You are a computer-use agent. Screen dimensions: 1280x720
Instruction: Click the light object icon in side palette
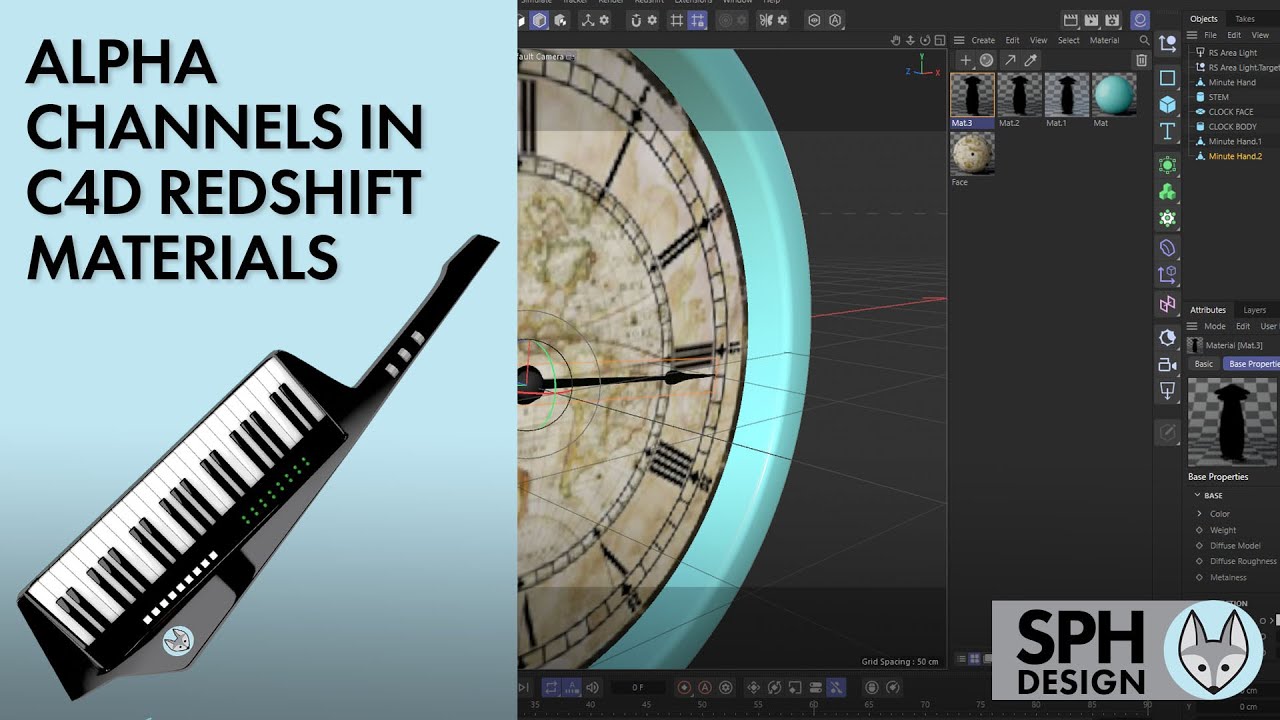1167,391
